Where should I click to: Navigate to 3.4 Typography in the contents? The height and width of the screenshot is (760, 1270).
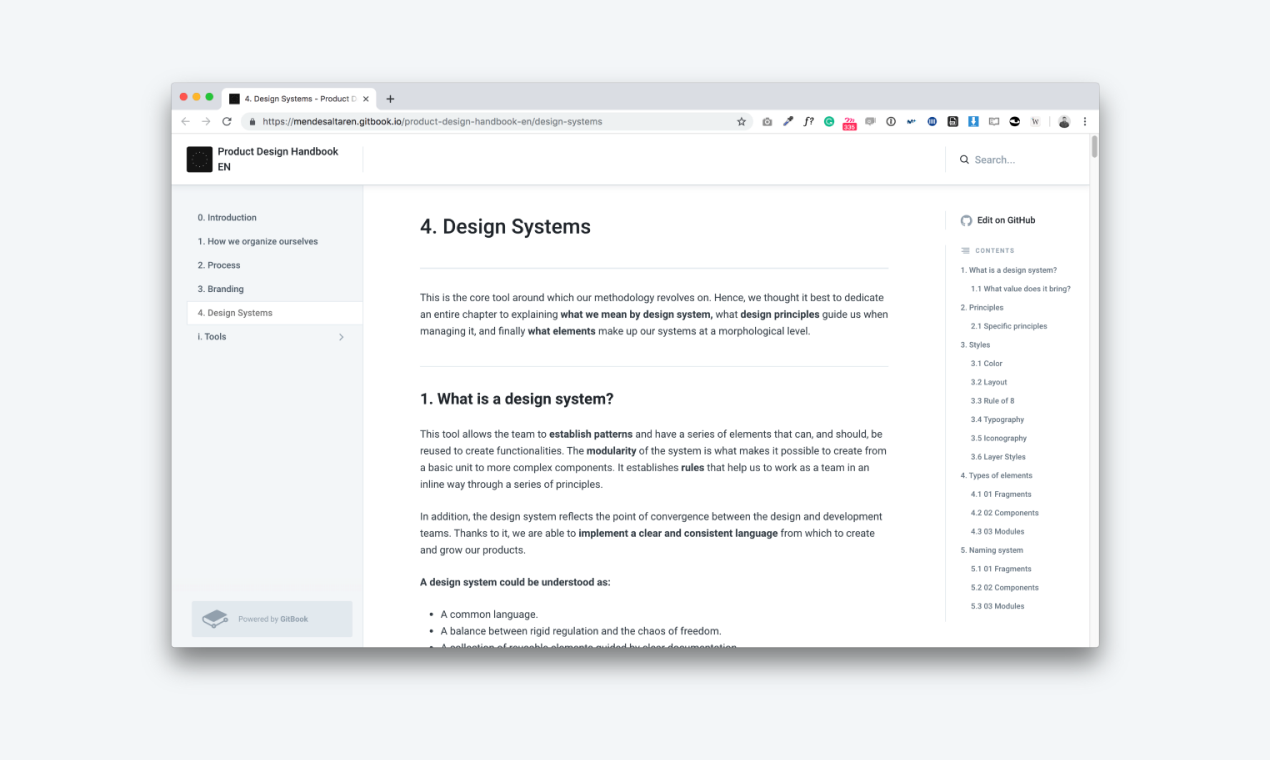pyautogui.click(x=996, y=419)
